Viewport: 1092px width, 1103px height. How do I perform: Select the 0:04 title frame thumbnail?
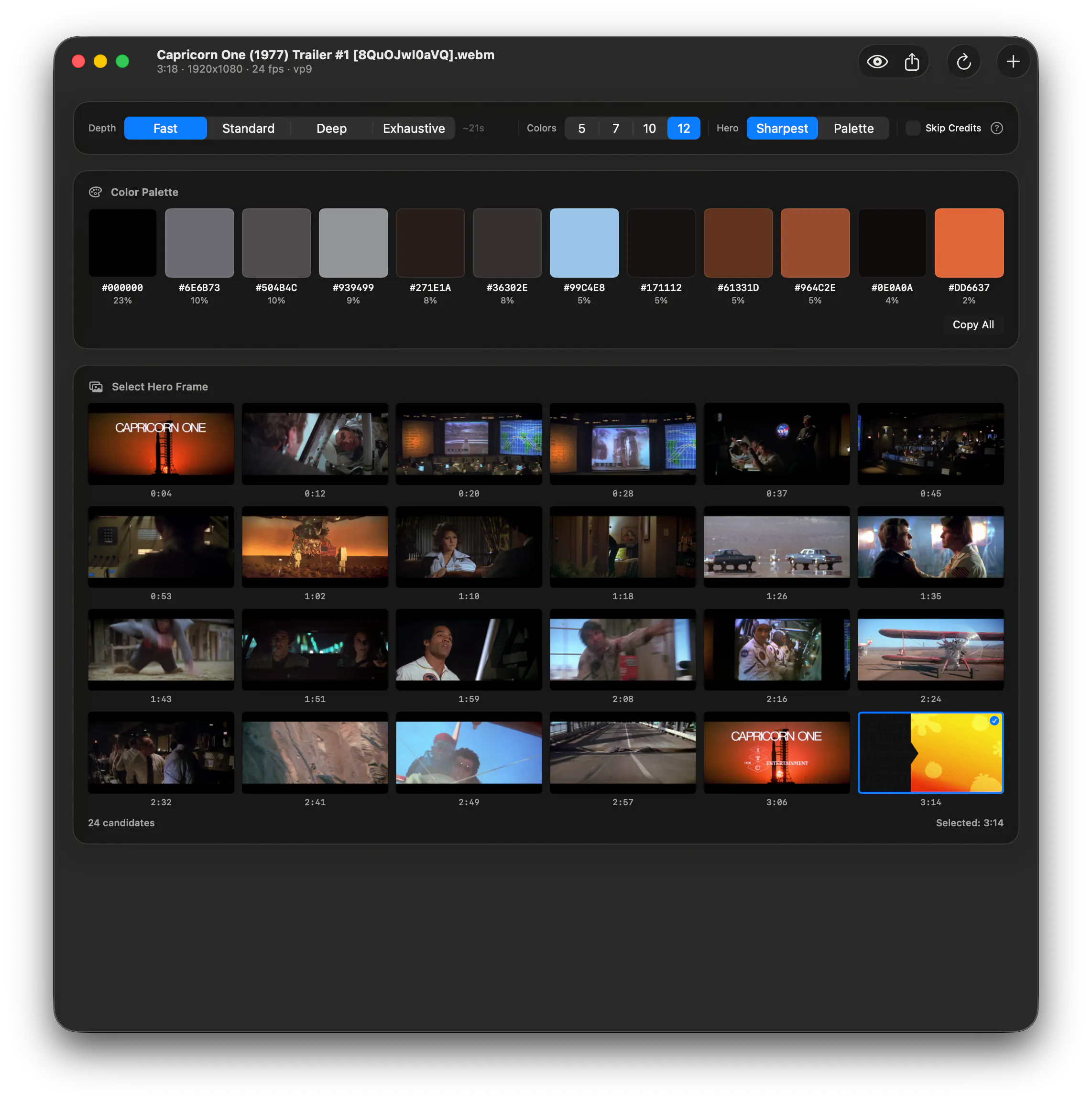[161, 443]
